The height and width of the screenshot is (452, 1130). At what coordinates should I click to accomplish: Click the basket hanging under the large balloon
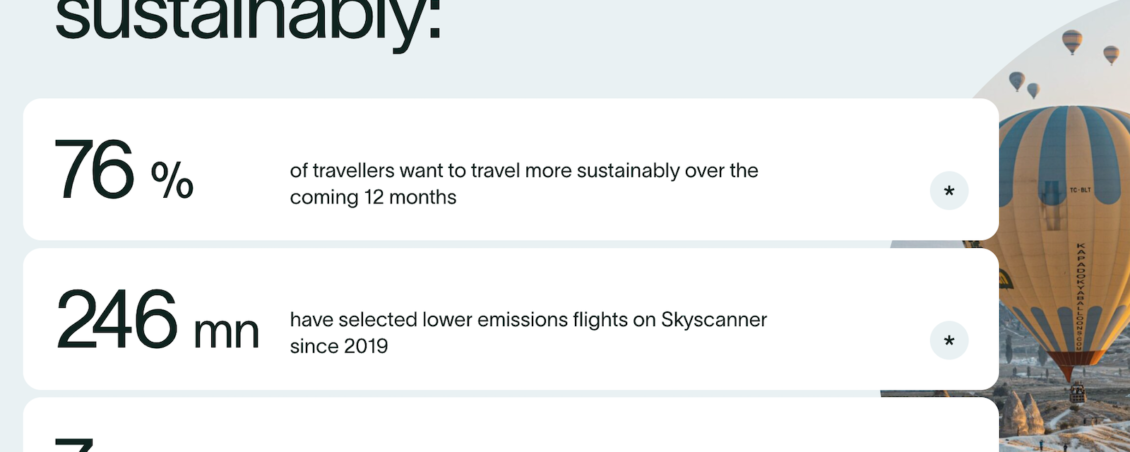click(x=1077, y=394)
